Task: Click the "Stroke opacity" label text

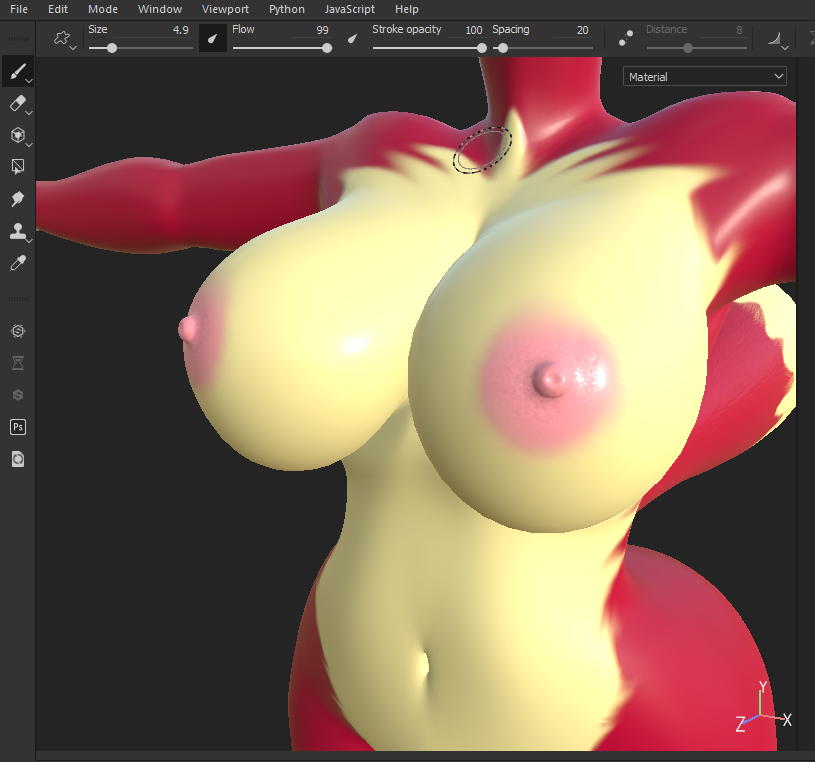Action: coord(406,30)
